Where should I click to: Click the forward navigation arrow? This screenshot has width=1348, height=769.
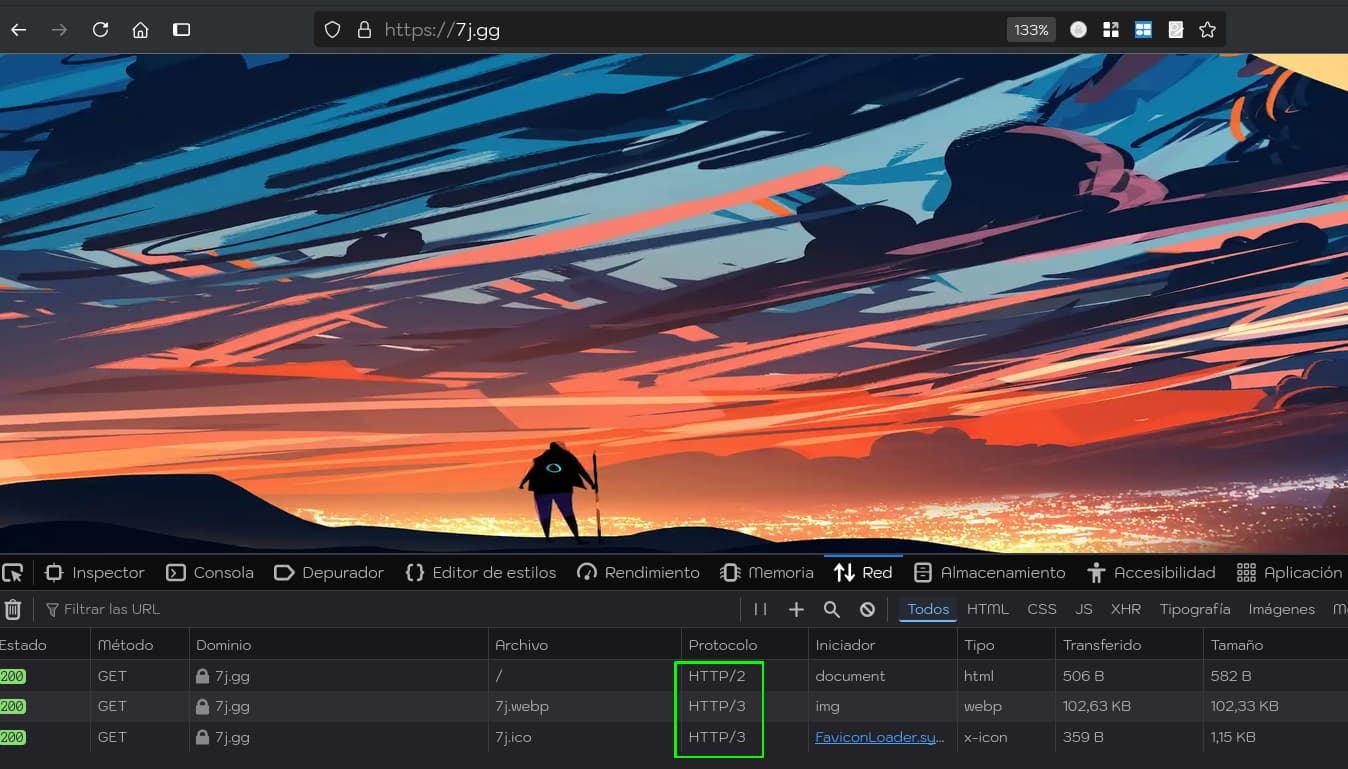tap(59, 30)
